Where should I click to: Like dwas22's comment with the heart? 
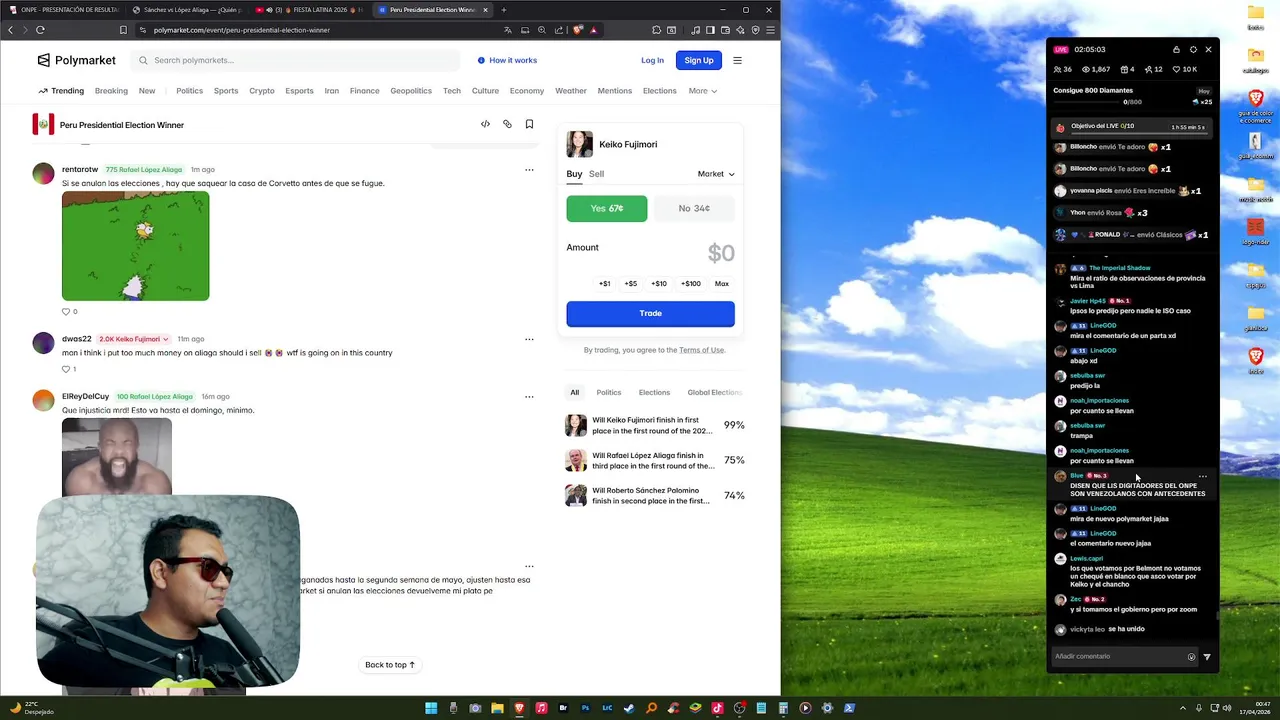[x=67, y=369]
